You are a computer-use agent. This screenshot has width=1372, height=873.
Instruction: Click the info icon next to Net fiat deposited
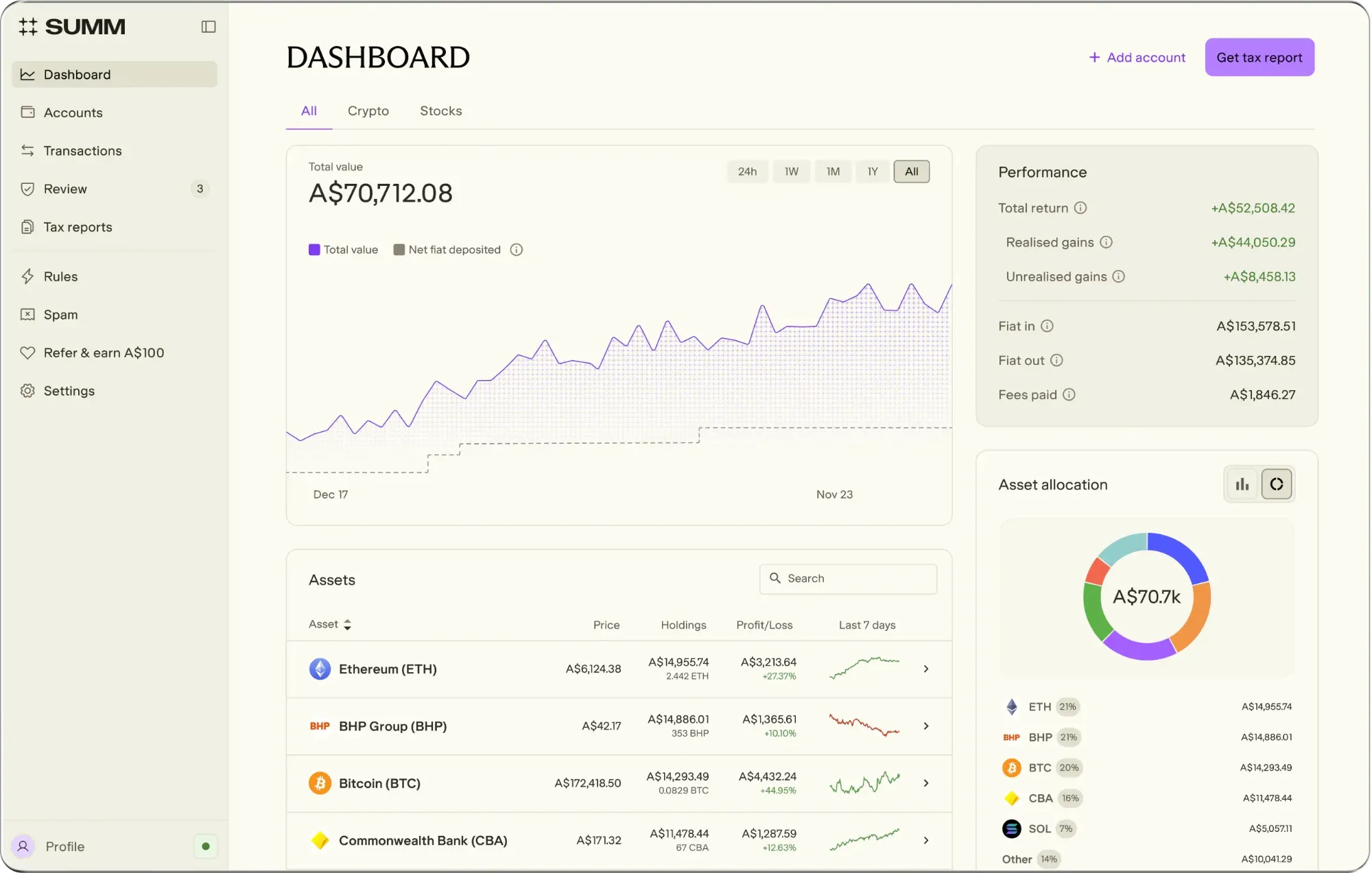pyautogui.click(x=517, y=250)
